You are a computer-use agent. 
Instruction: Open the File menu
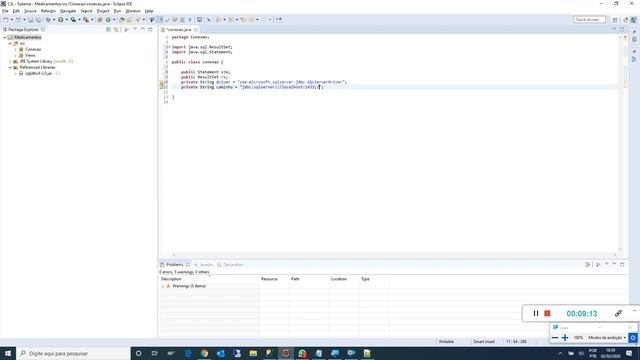(x=5, y=11)
